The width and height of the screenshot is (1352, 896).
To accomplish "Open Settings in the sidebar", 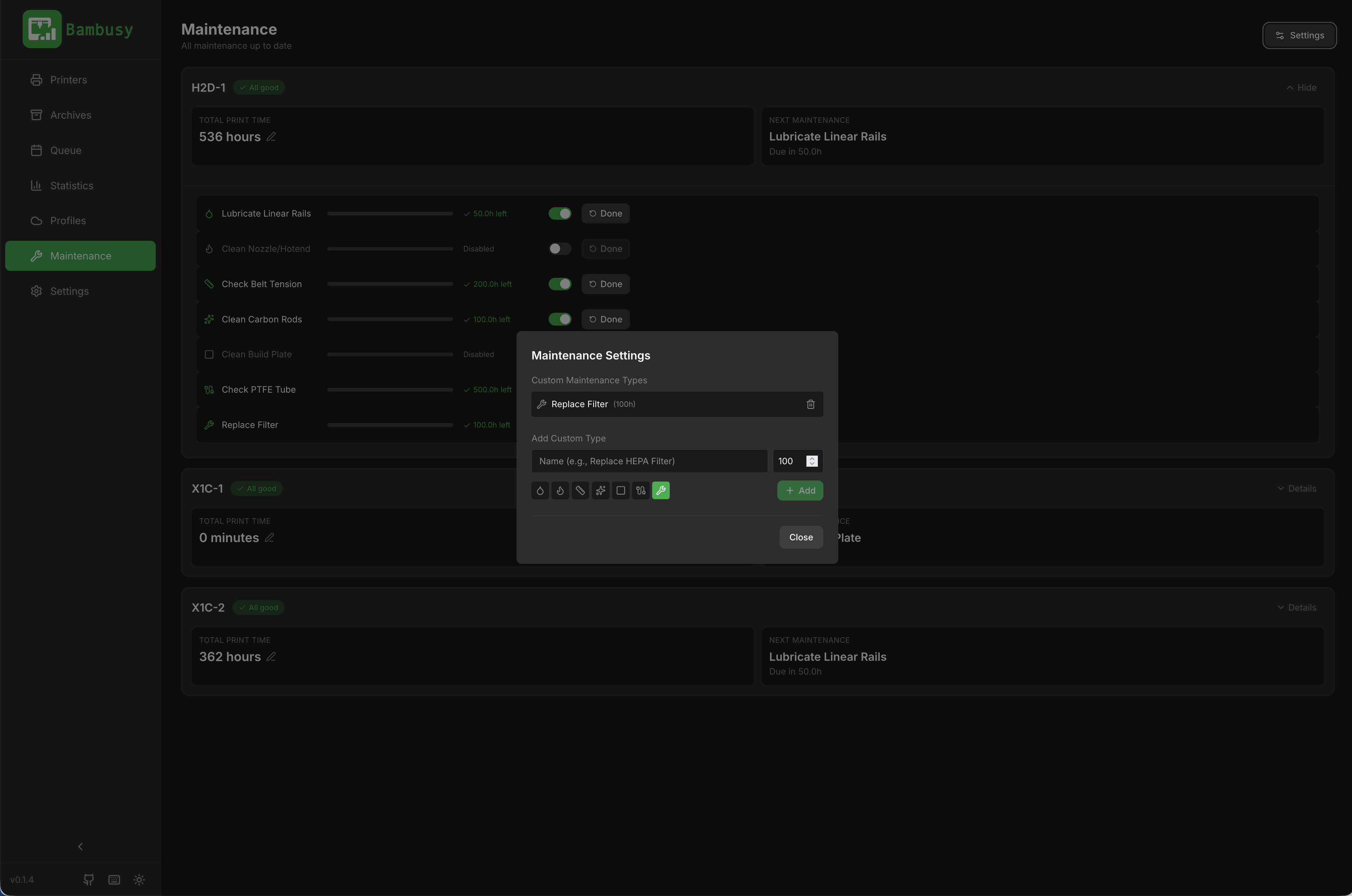I will point(81,291).
